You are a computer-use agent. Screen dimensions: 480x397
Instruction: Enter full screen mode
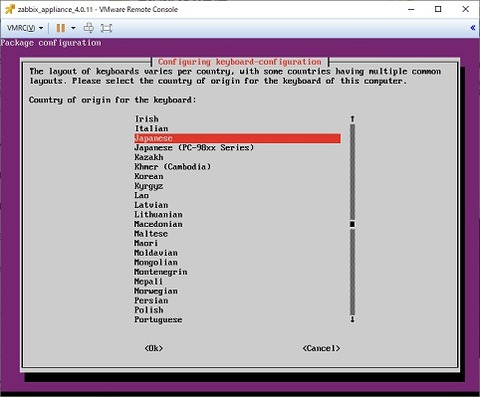106,28
